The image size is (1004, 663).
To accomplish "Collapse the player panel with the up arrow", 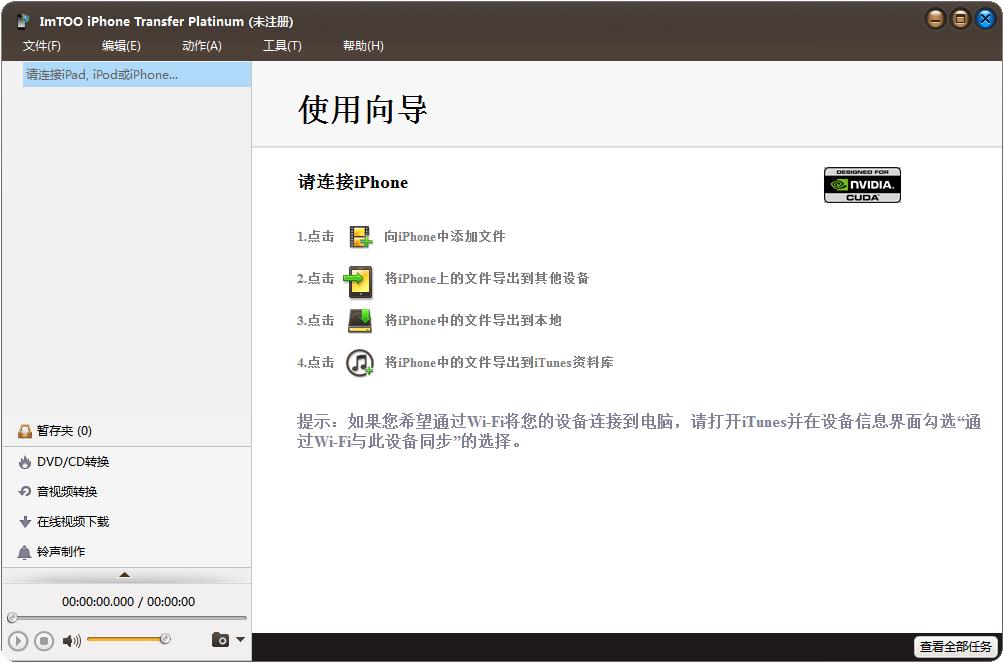I will pos(125,575).
